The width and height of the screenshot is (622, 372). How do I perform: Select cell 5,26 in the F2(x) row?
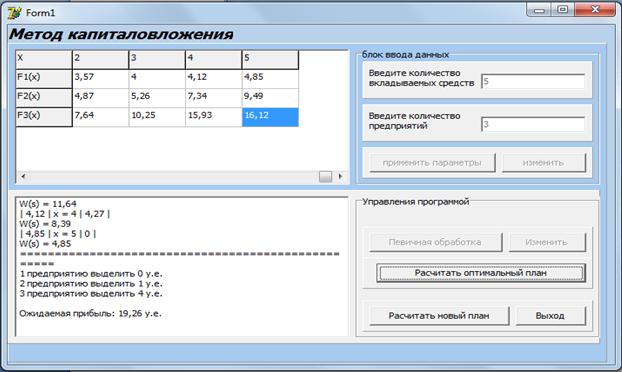click(157, 98)
